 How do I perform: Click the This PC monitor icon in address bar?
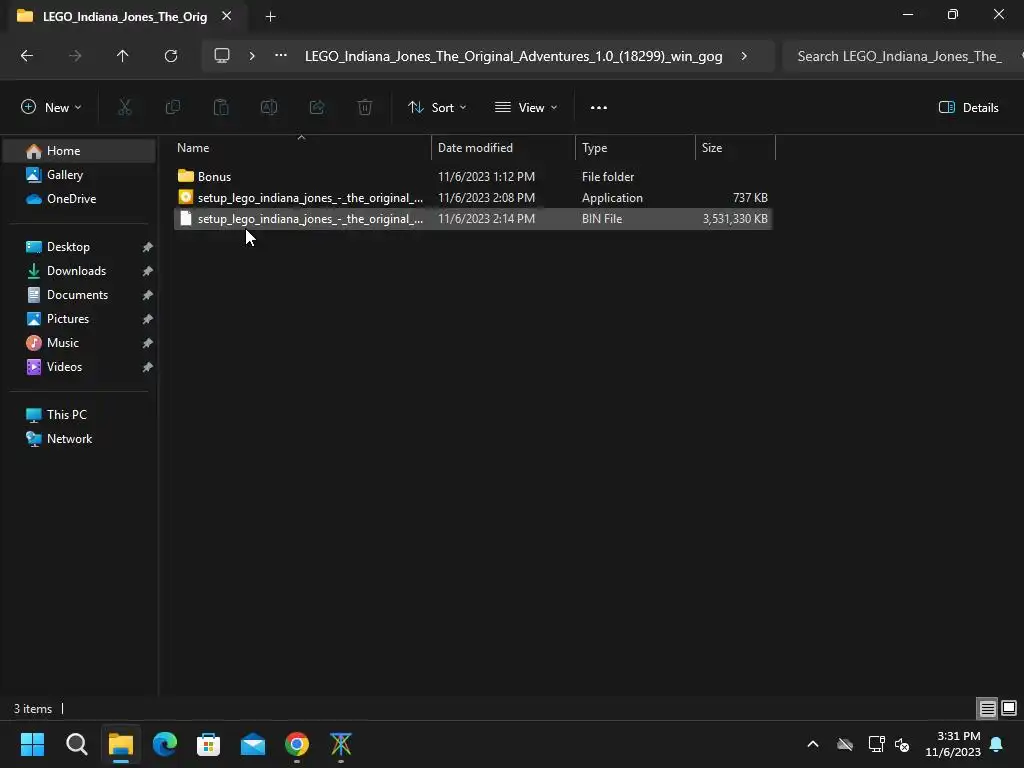point(222,56)
